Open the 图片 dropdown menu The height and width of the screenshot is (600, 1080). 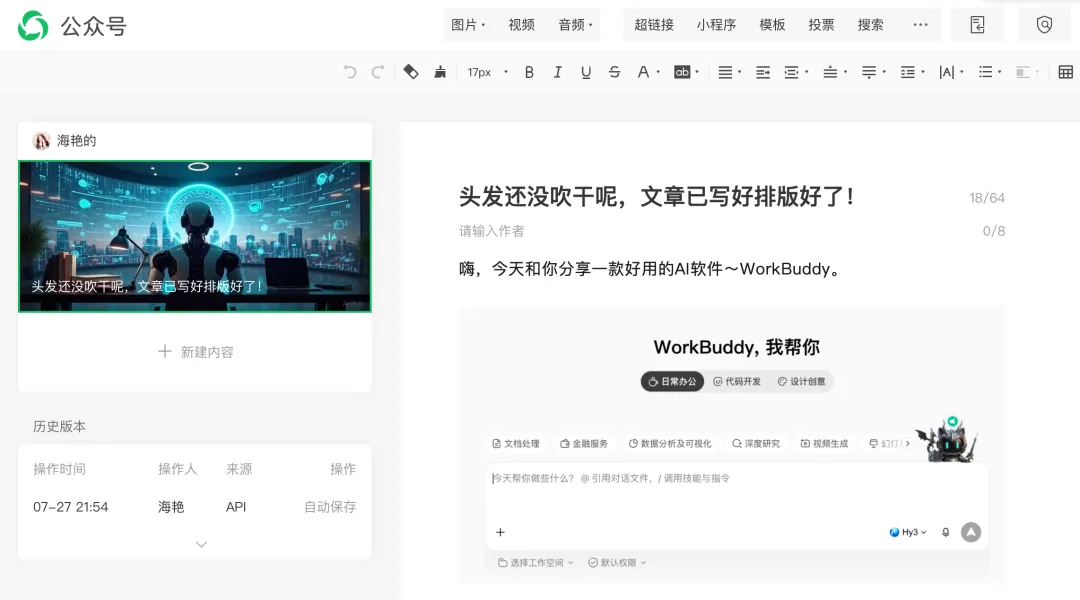(468, 25)
